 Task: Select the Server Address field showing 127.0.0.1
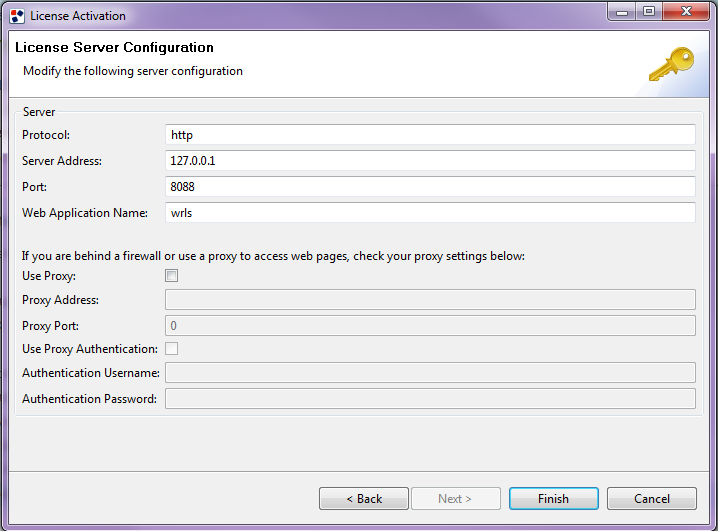pyautogui.click(x=430, y=161)
